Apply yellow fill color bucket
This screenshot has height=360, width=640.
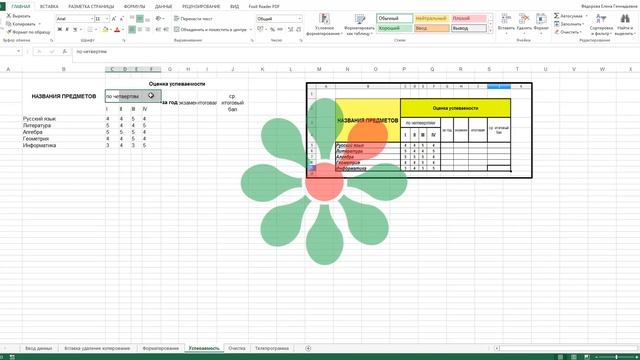pyautogui.click(x=105, y=29)
